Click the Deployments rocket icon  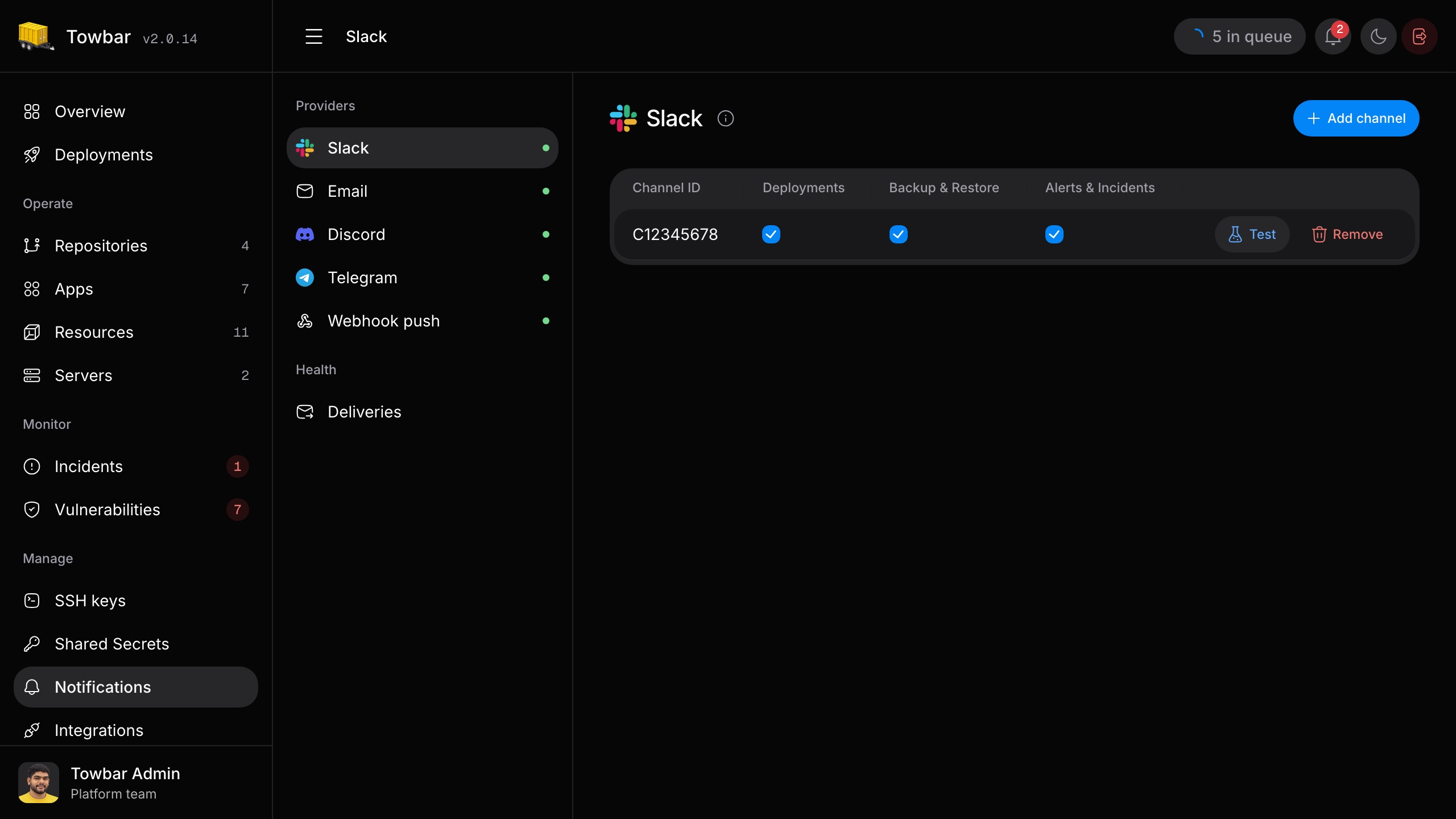pos(32,155)
